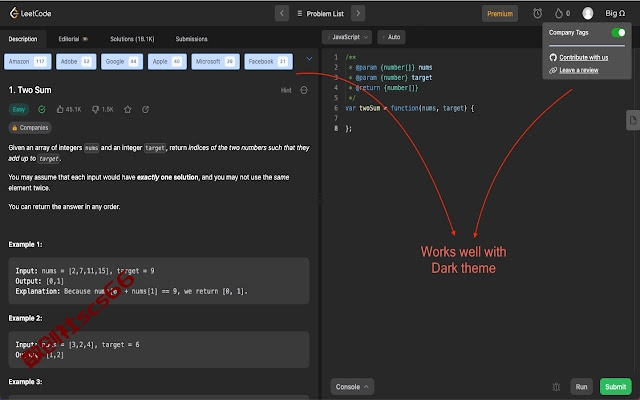The image size is (640, 400).
Task: Click the 'target' inline code in description
Action: tap(155, 148)
